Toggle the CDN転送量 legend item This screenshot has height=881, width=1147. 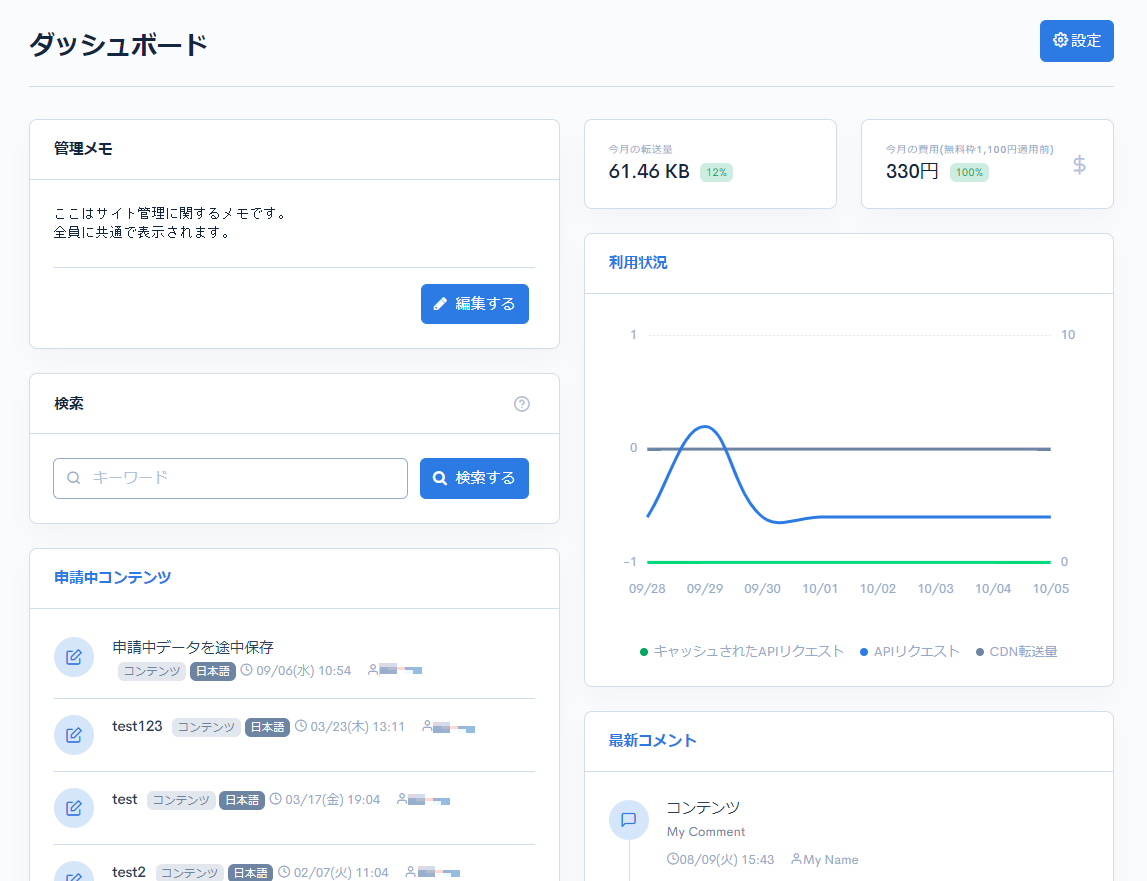pos(1017,651)
